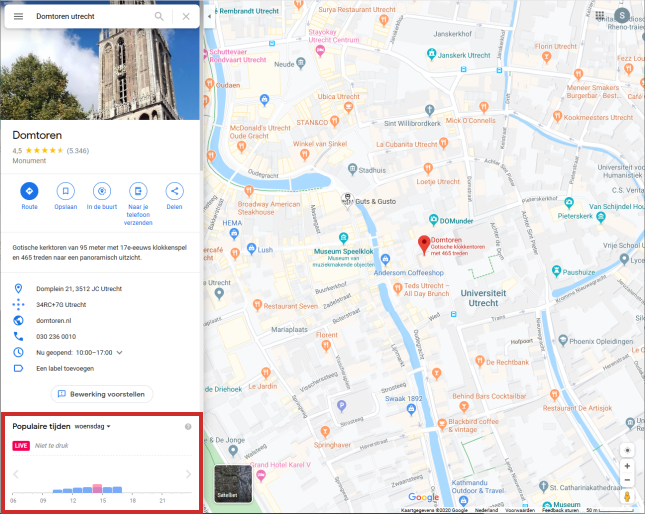
Task: Click the In de buurt icon
Action: pyautogui.click(x=102, y=191)
